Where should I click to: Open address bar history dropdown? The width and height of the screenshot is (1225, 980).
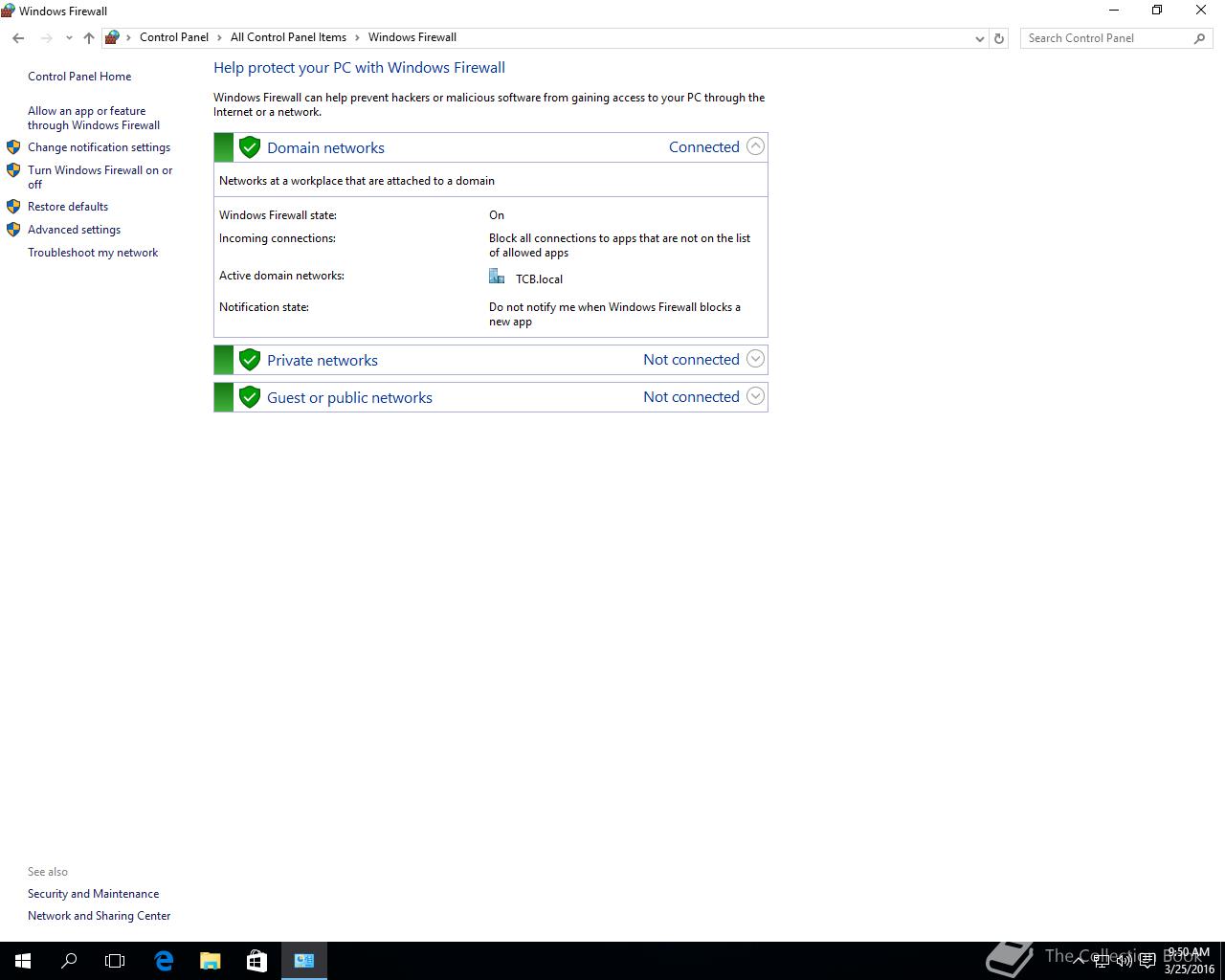[x=979, y=38]
